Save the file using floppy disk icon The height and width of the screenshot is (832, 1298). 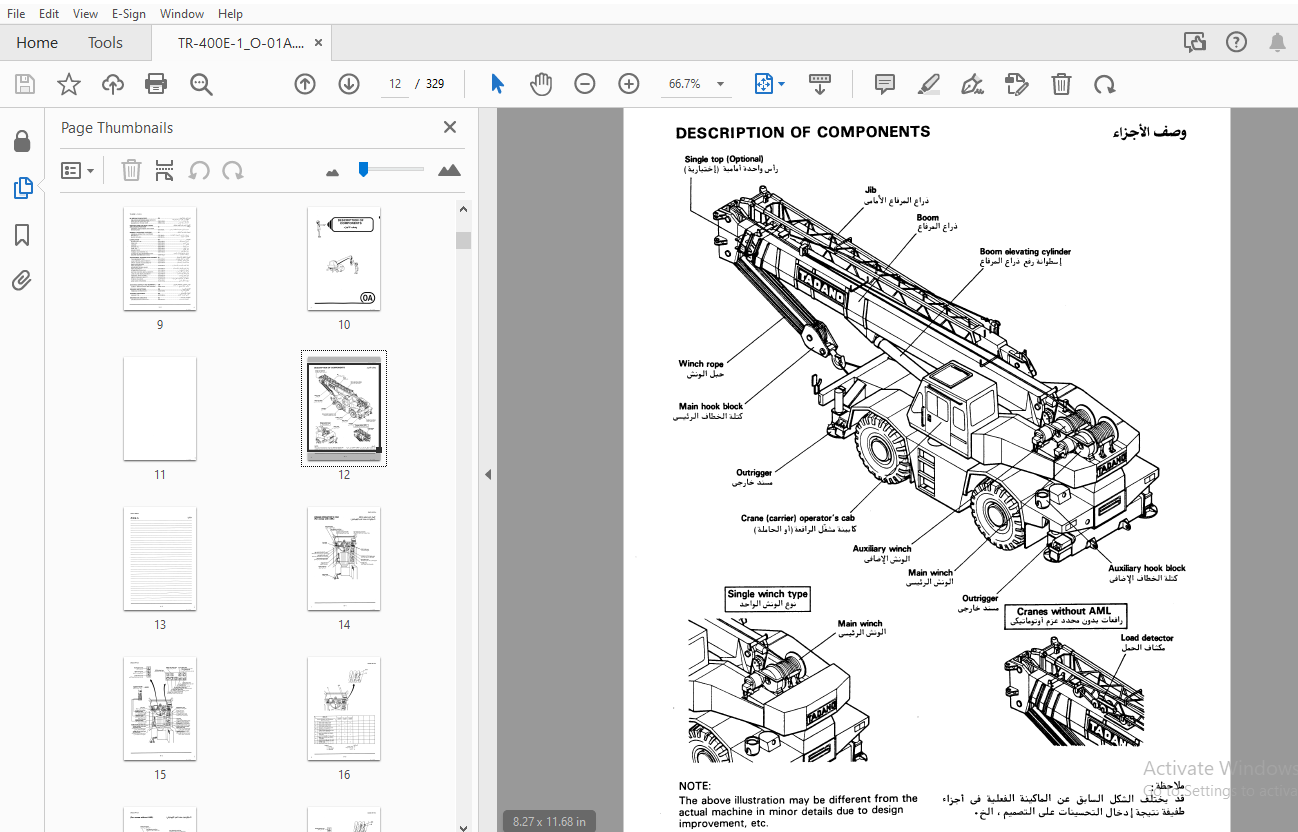(x=24, y=84)
